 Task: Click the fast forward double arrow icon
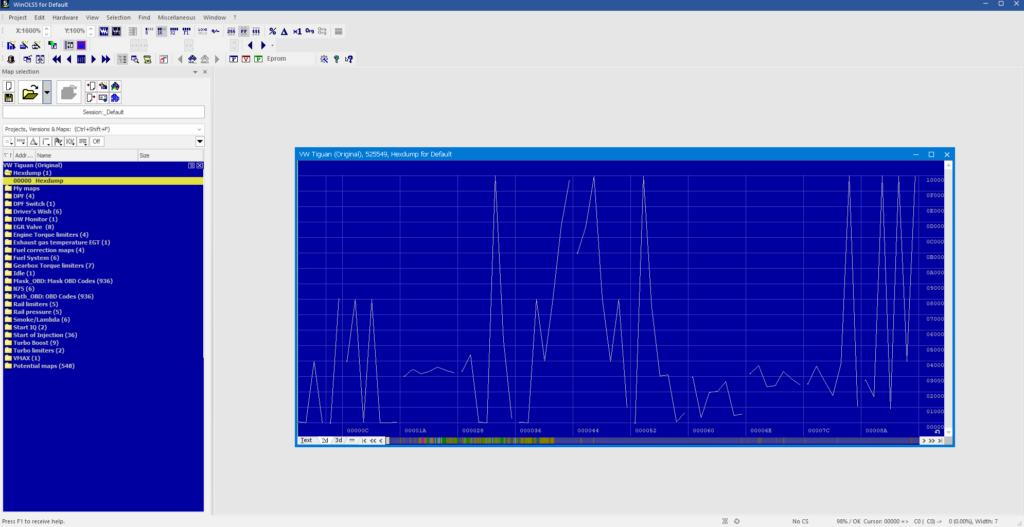click(106, 59)
